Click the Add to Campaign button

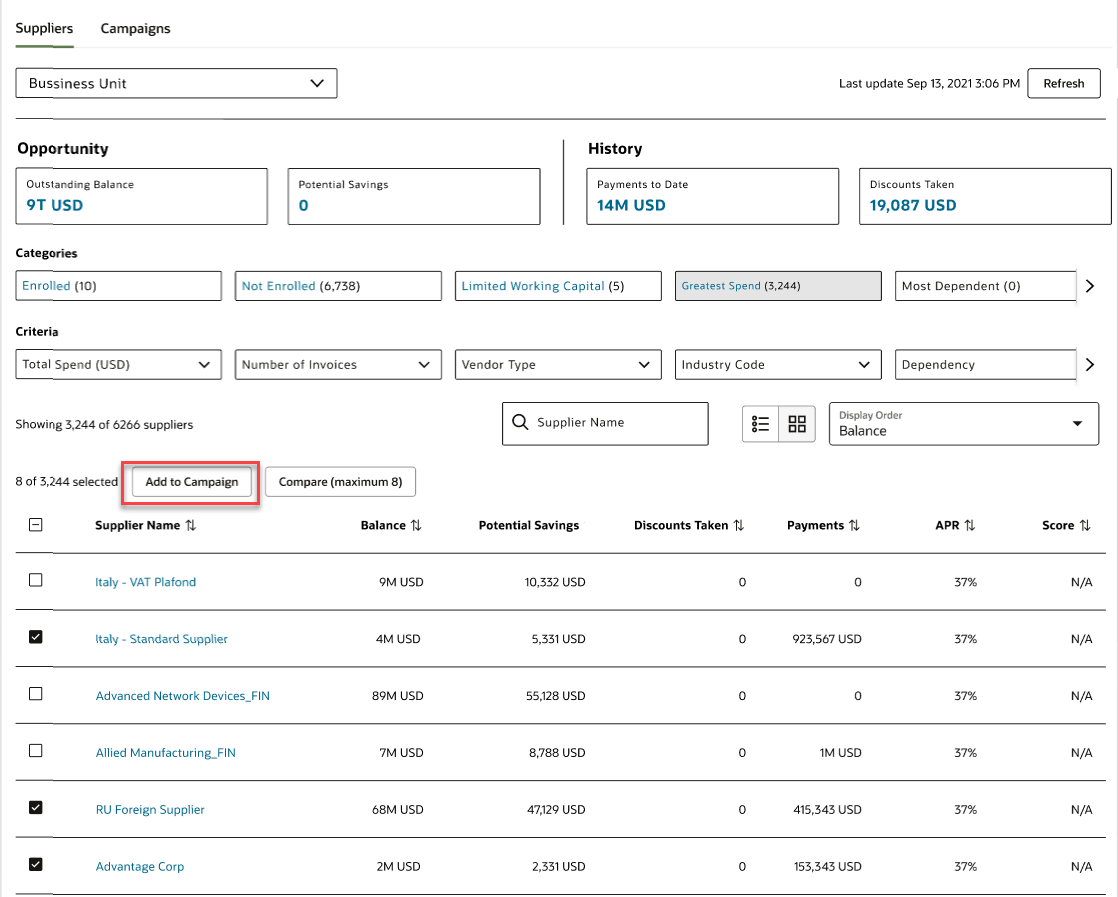[192, 482]
